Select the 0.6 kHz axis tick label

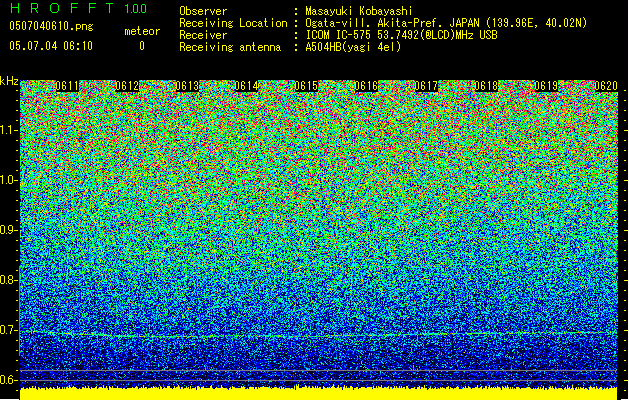[x=8, y=380]
